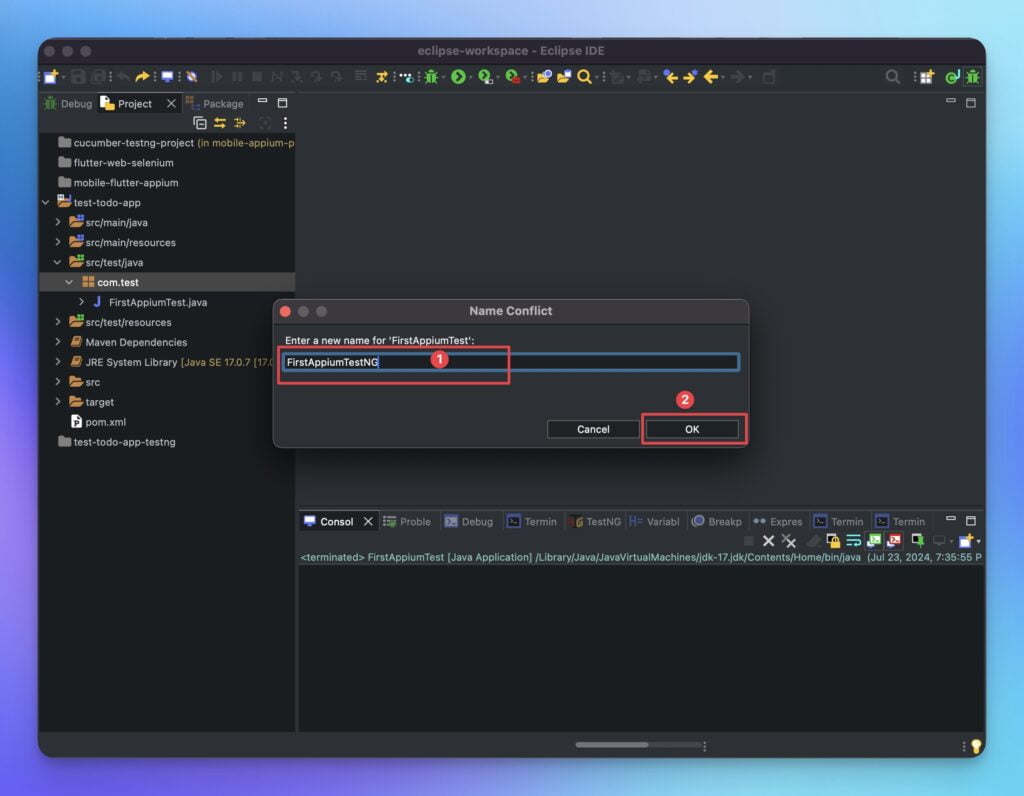Image resolution: width=1024 pixels, height=796 pixels.
Task: Click OK in the Name Conflict dialog
Action: [692, 429]
